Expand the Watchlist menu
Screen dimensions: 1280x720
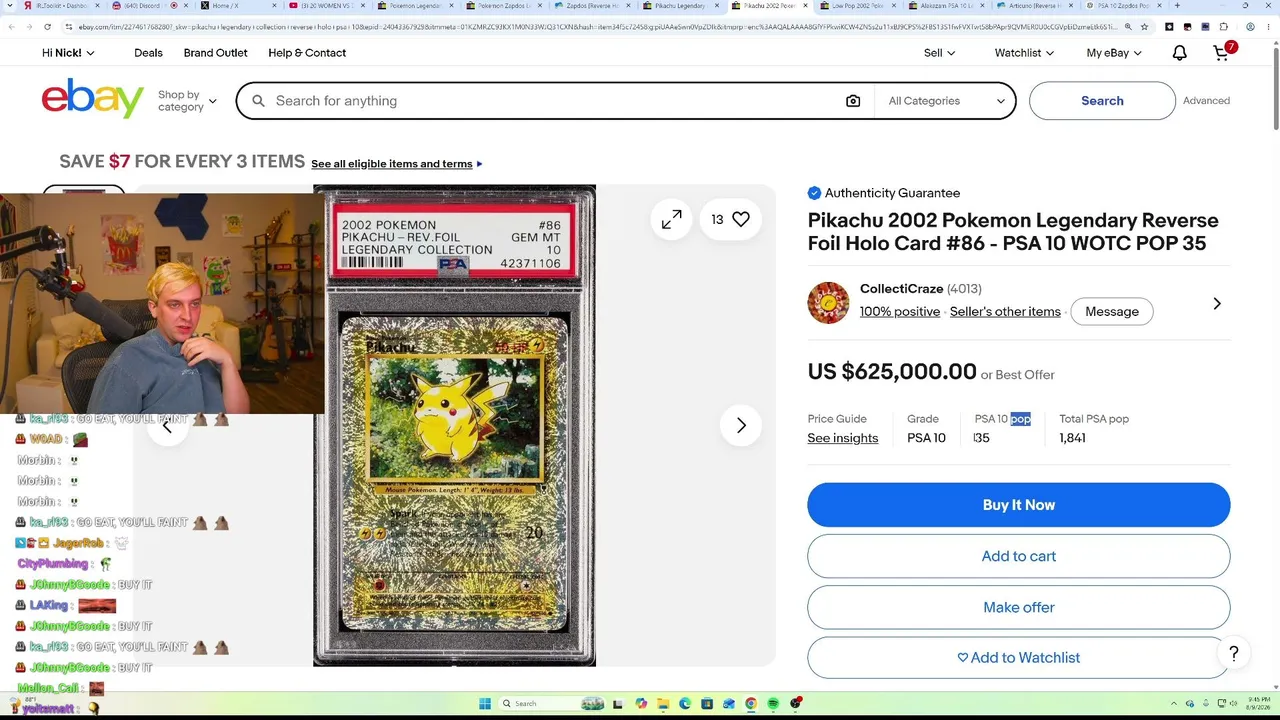pyautogui.click(x=1024, y=53)
